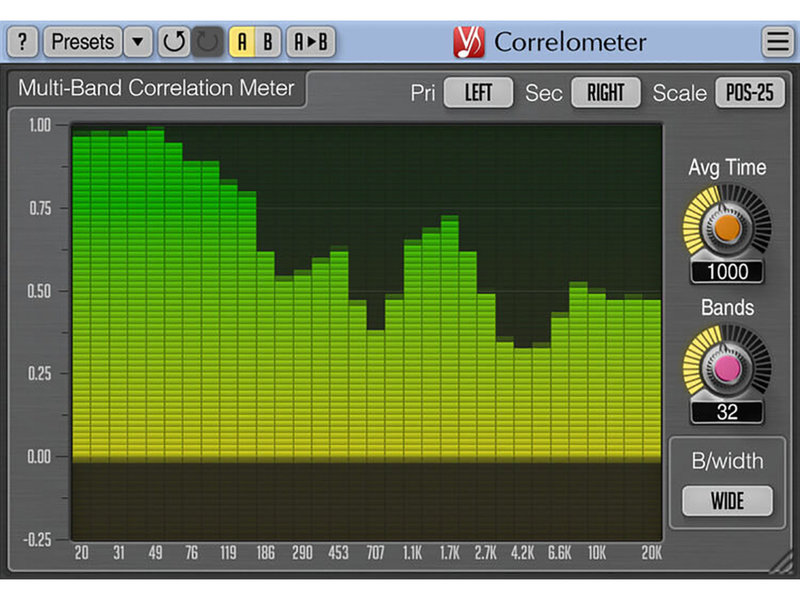This screenshot has width=800, height=600.
Task: Expand the presets dropdown arrow
Action: [138, 42]
